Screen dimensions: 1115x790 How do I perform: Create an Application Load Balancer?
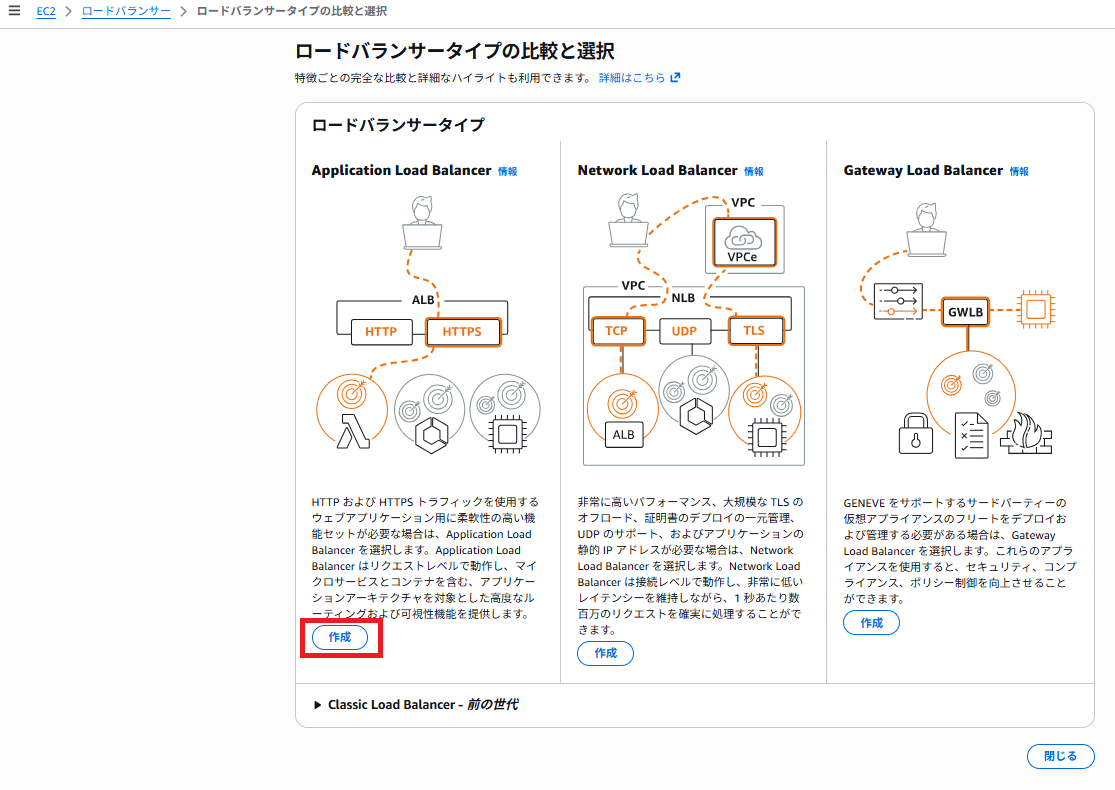(x=340, y=637)
